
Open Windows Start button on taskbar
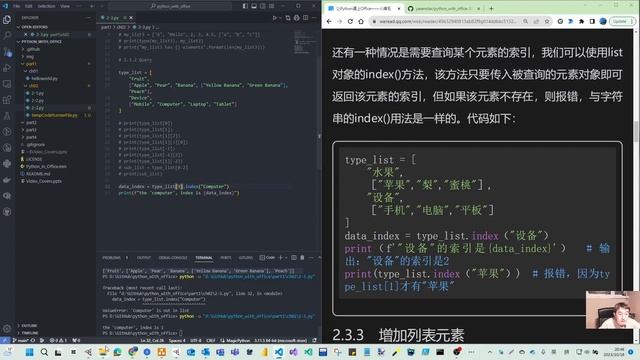(29, 352)
